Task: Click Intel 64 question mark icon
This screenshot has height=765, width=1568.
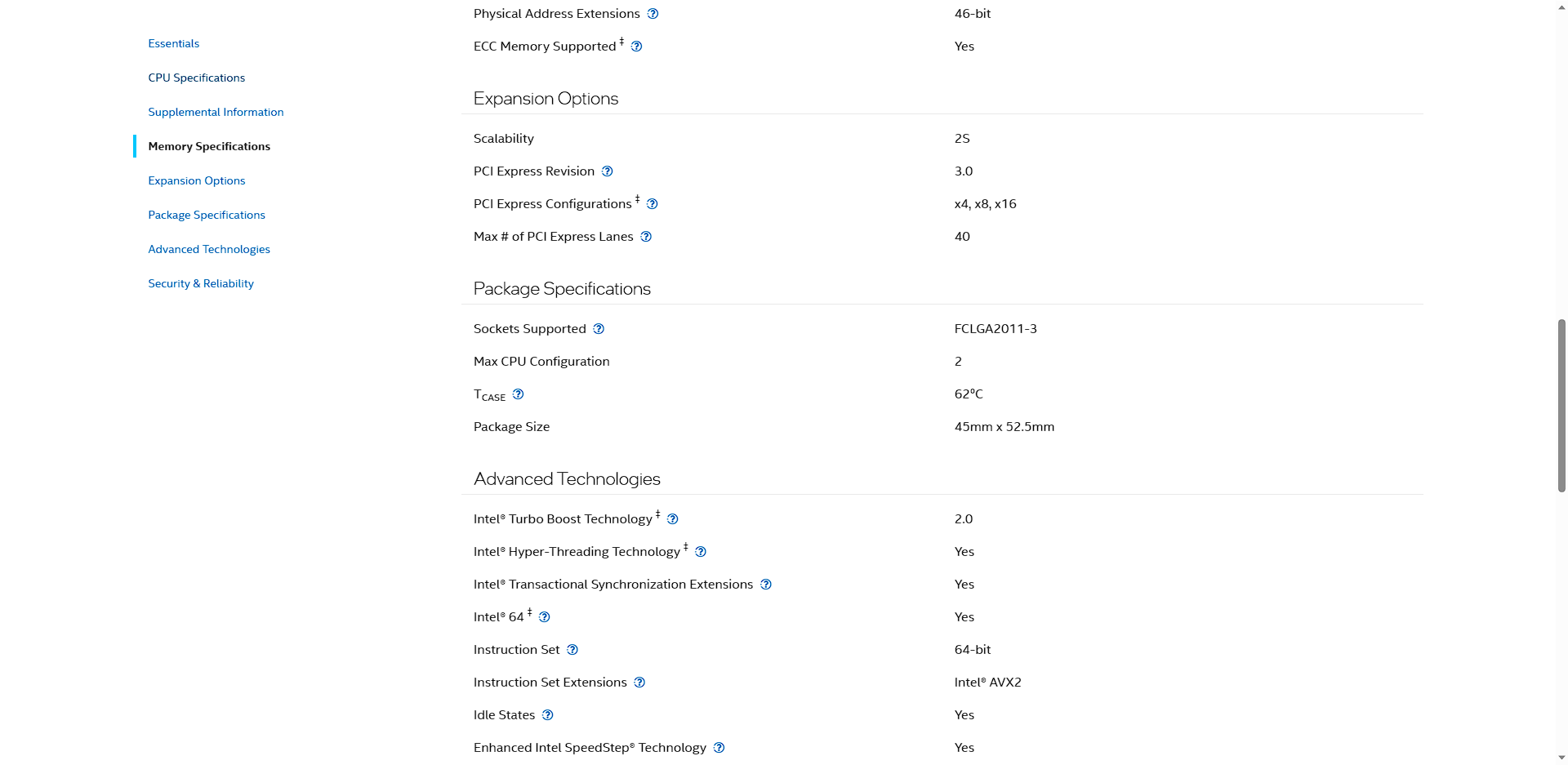Action: click(544, 617)
